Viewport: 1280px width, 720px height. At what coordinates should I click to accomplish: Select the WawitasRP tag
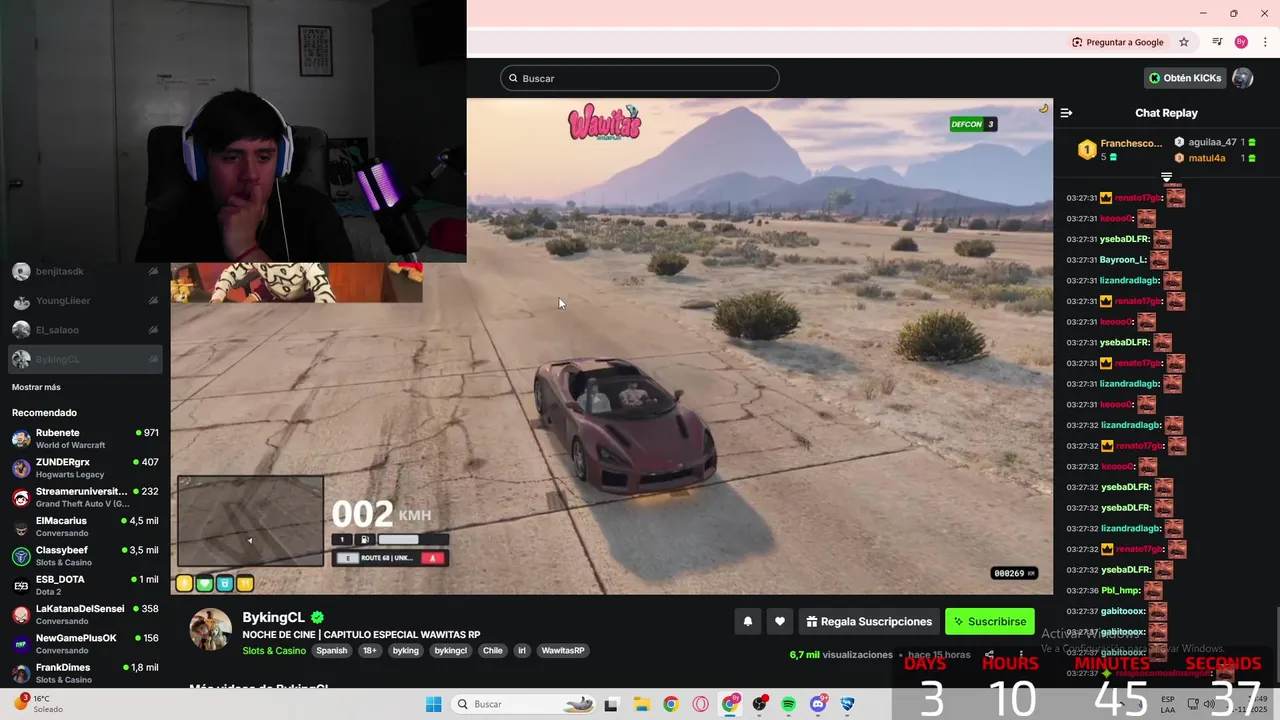click(563, 650)
